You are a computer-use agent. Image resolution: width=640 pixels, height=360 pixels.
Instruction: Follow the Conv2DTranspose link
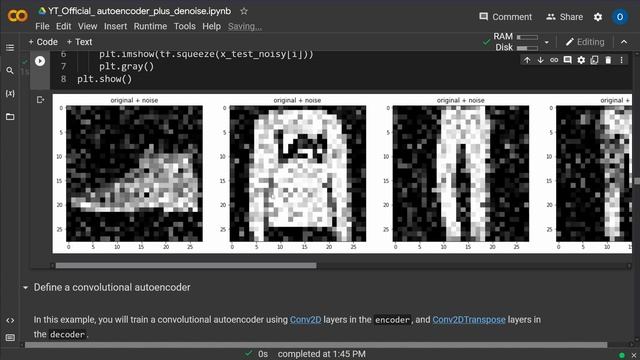[x=469, y=320]
